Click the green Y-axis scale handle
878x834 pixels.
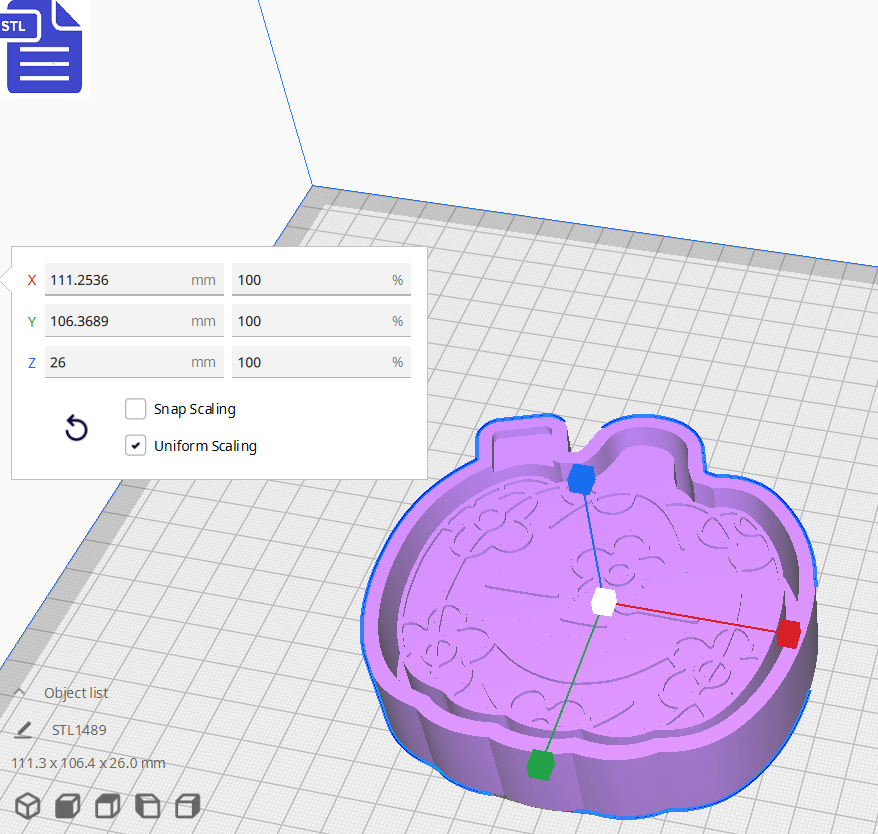540,765
